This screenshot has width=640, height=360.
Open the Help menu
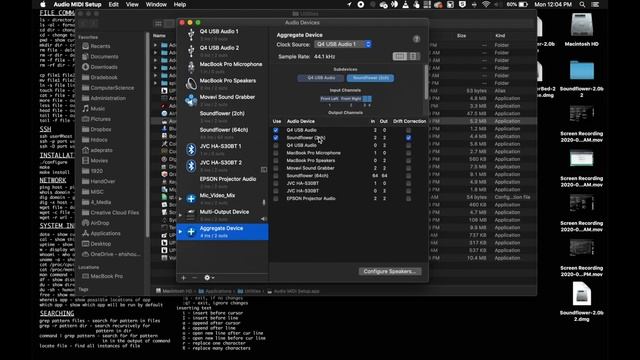(x=180, y=4)
